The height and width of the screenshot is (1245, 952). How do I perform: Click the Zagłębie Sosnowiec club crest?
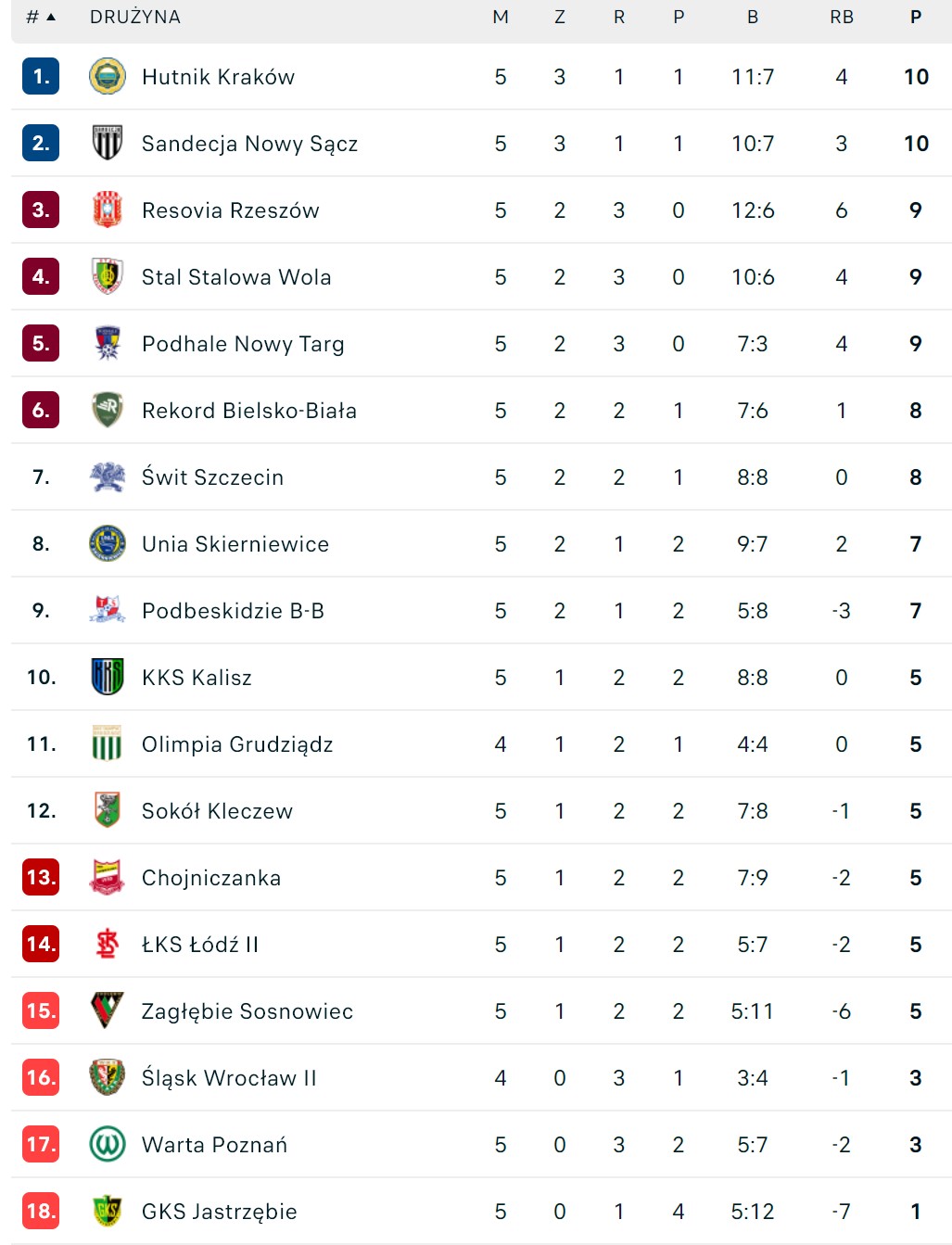(108, 1011)
